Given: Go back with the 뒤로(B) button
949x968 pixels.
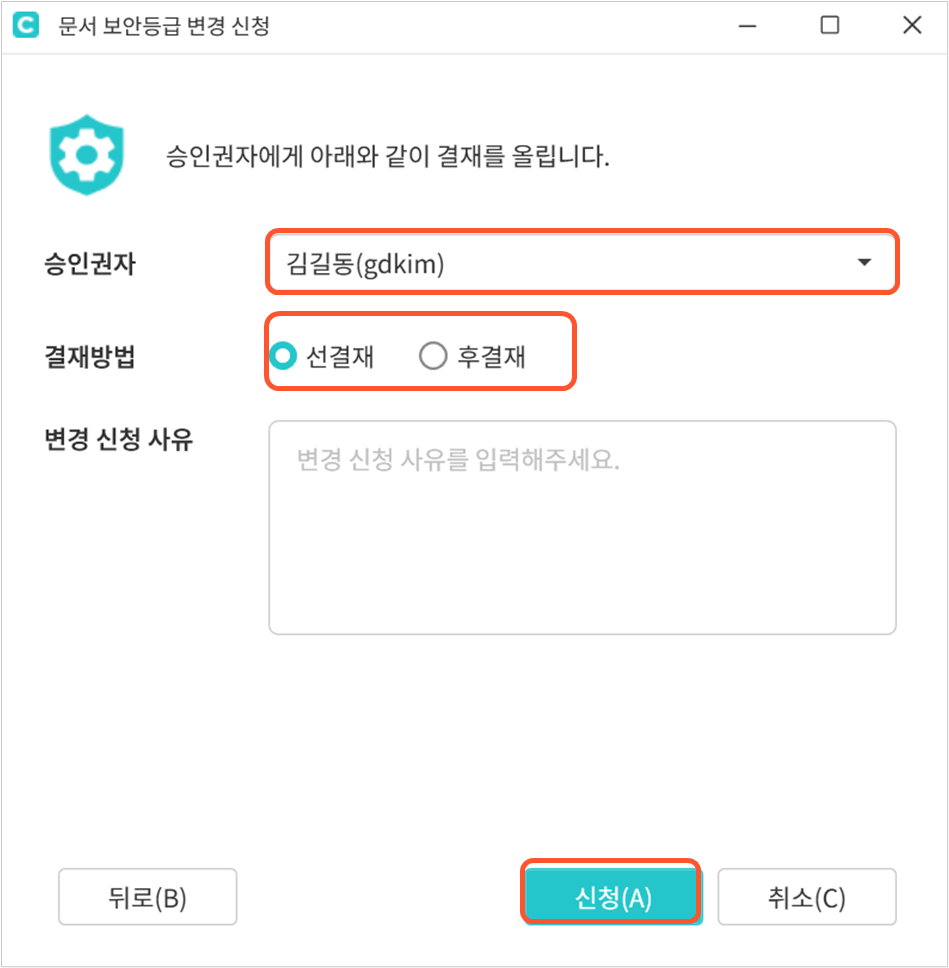Looking at the screenshot, I should tap(147, 897).
